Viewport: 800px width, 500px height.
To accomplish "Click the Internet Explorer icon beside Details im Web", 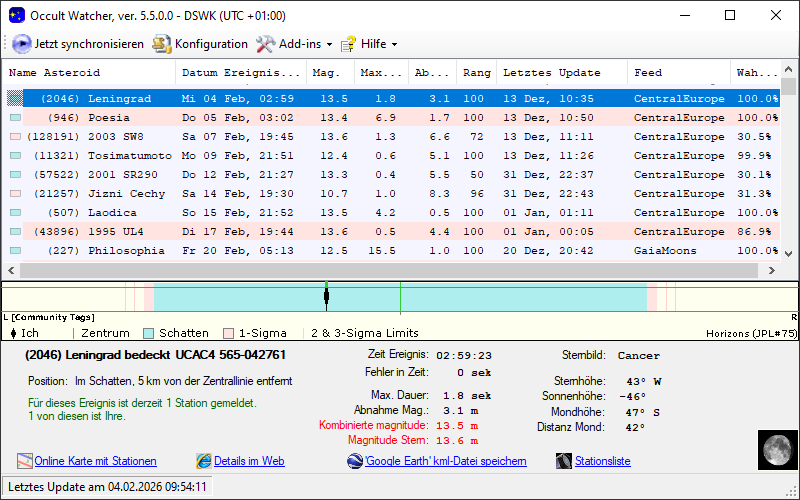I will point(204,461).
